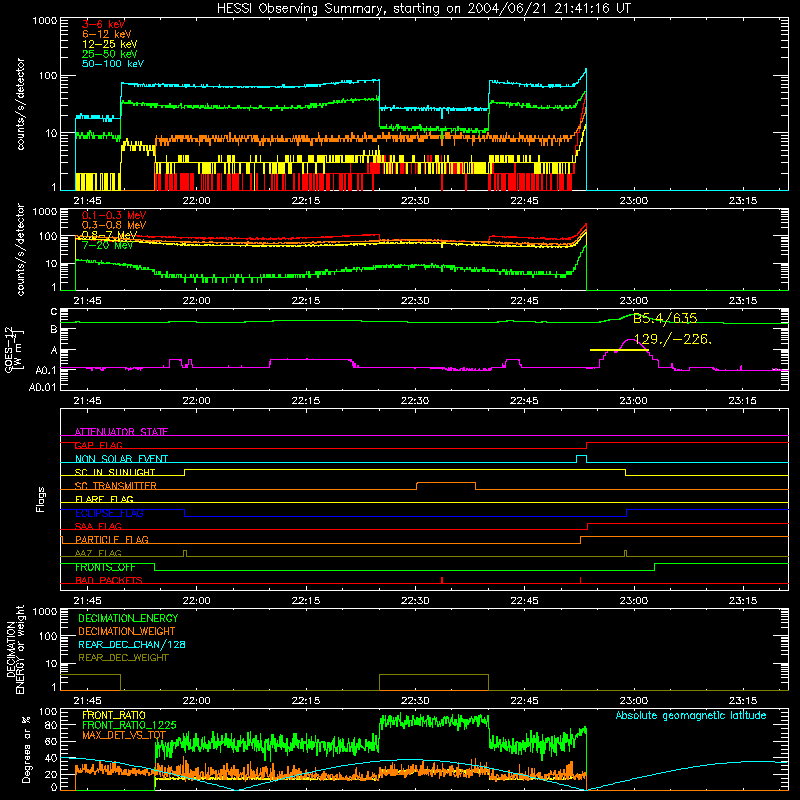This screenshot has width=800, height=800.
Task: Select the green 25-50 keV legend entry
Action: [110, 54]
